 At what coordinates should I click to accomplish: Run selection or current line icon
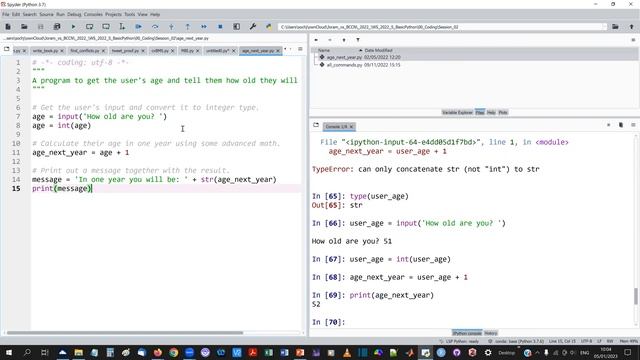[122, 27]
